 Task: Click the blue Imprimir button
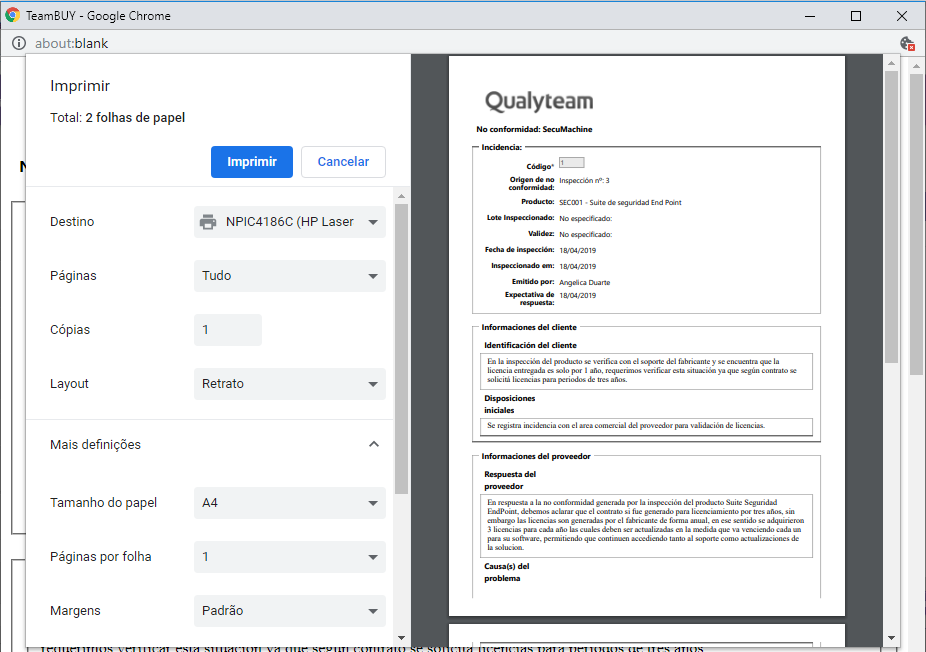click(x=252, y=162)
